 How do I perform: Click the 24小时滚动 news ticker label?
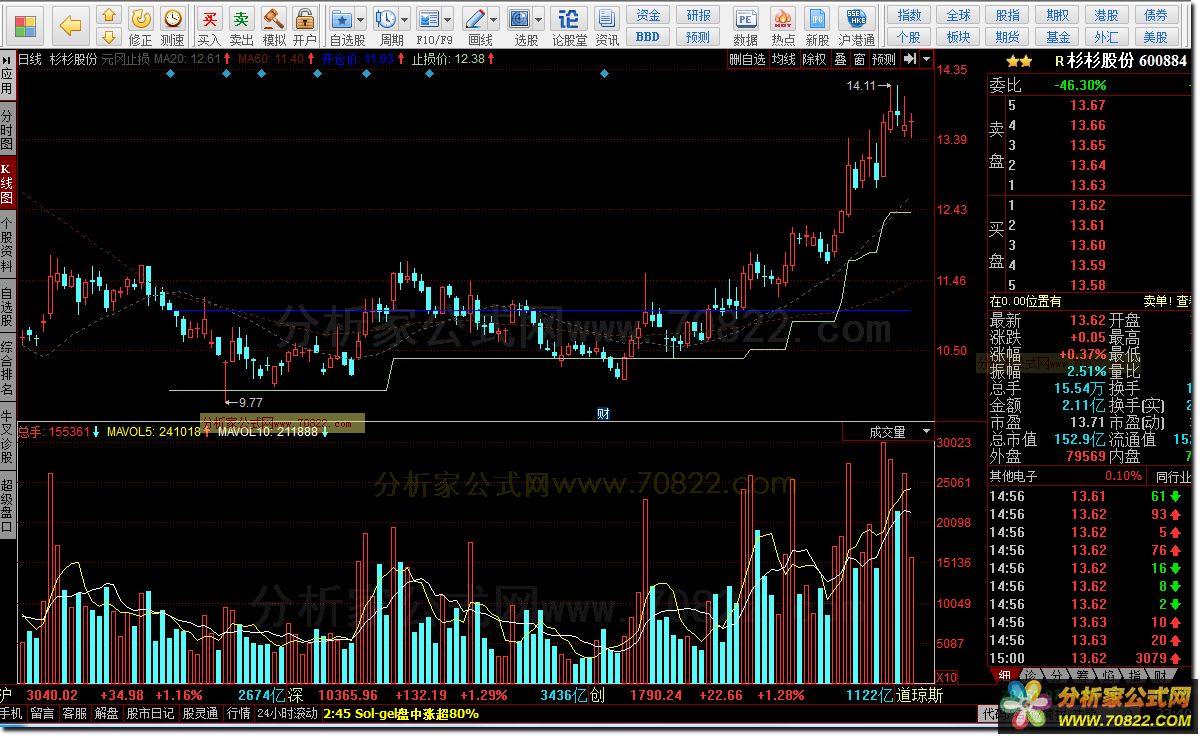(287, 714)
